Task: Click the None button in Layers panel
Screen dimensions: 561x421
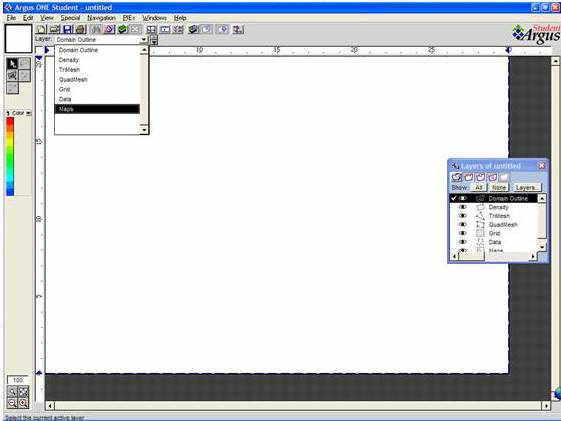Action: [x=499, y=187]
